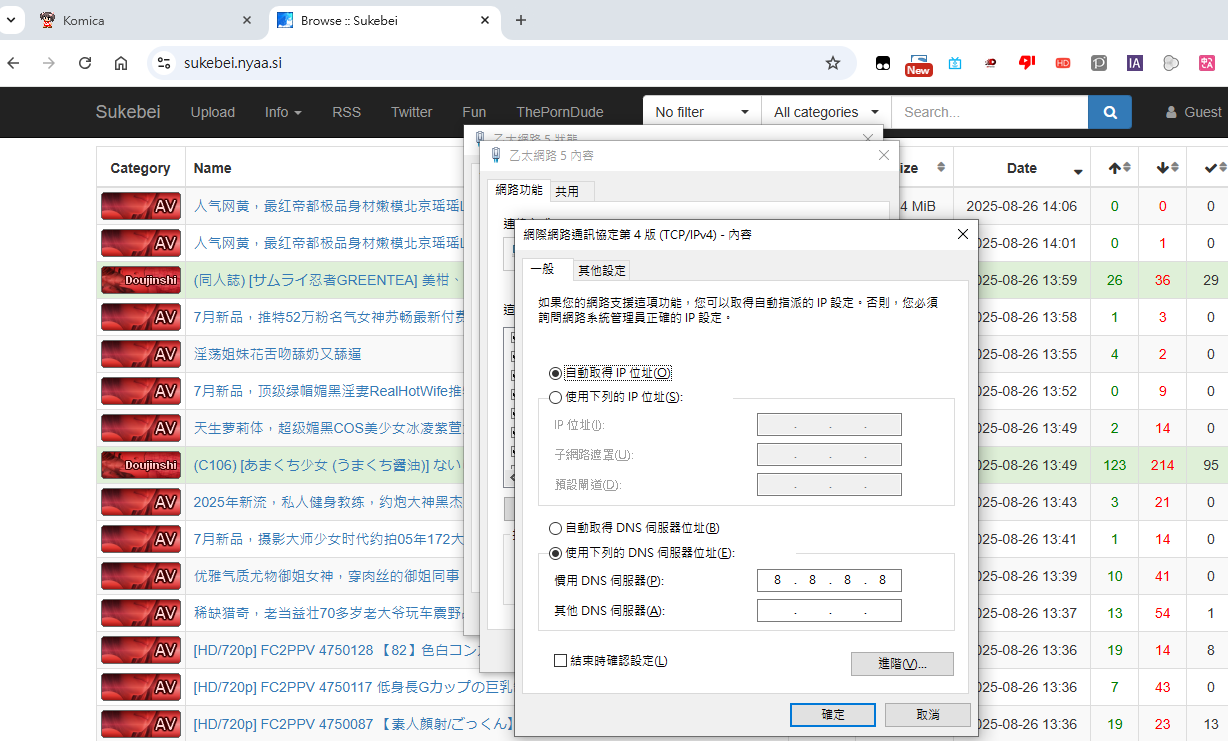
Task: Go to the browser home page icon
Action: pos(121,63)
